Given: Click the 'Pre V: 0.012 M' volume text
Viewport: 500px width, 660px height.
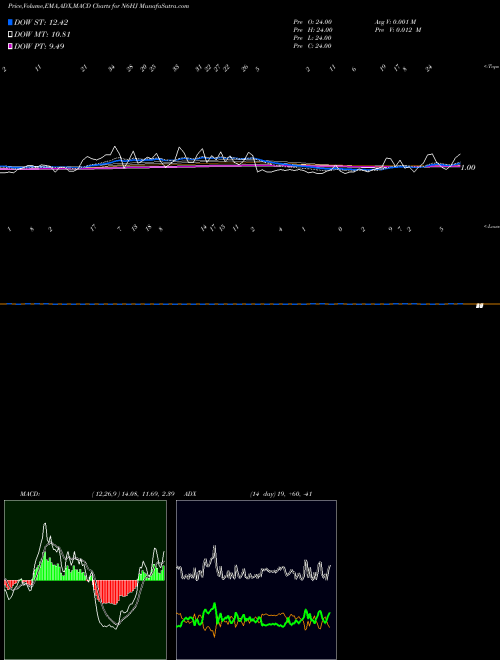Looking at the screenshot, I should point(398,30).
